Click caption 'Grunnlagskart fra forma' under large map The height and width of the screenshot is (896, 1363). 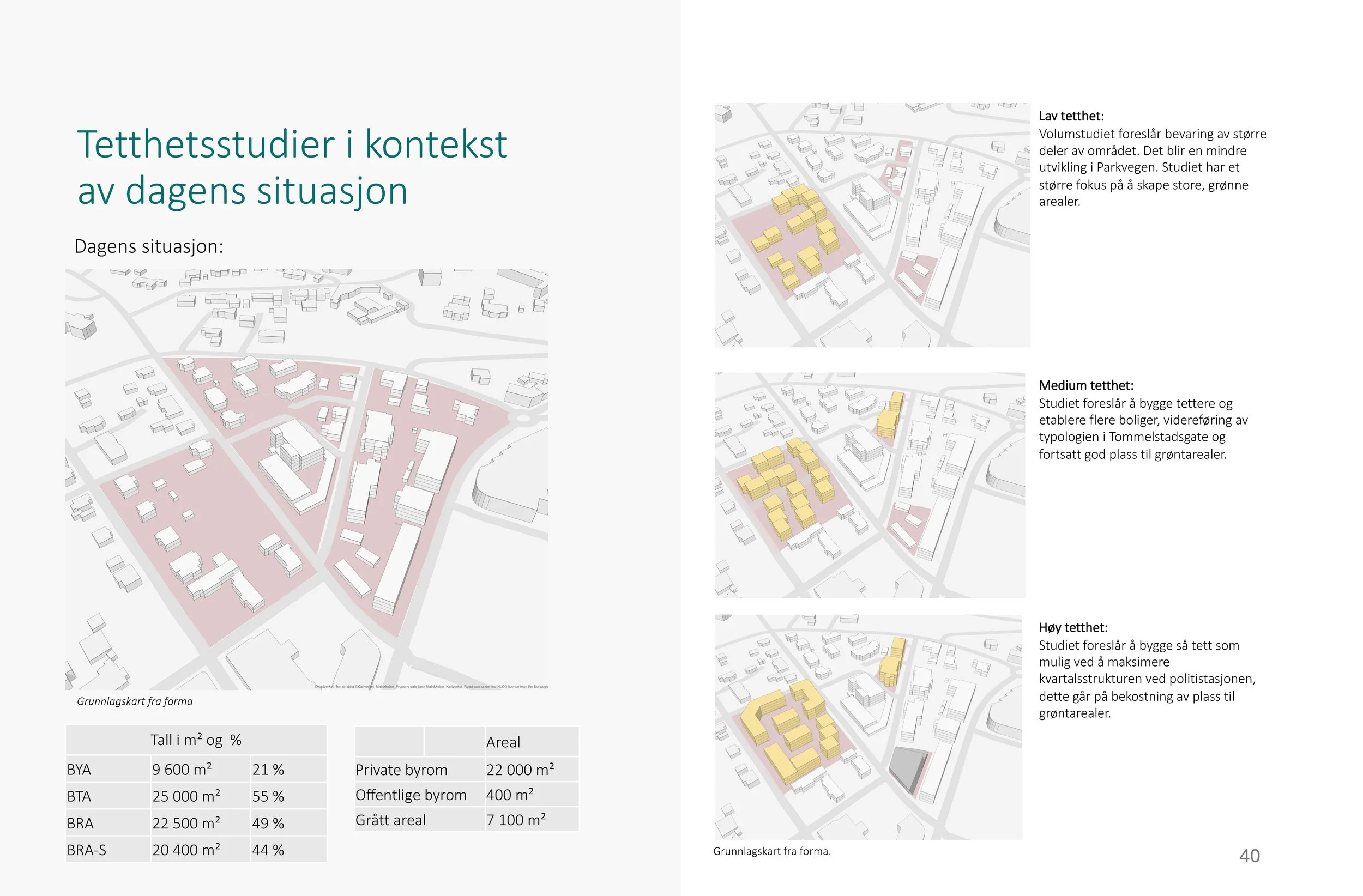pos(135,701)
